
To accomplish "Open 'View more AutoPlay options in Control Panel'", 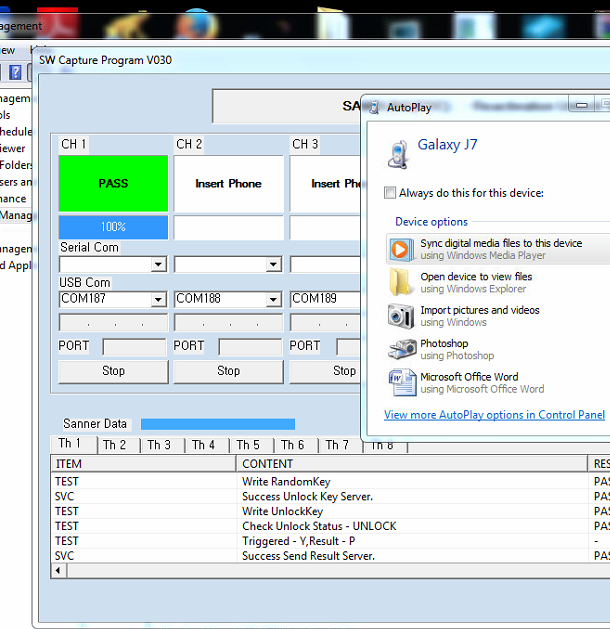I will pyautogui.click(x=494, y=415).
